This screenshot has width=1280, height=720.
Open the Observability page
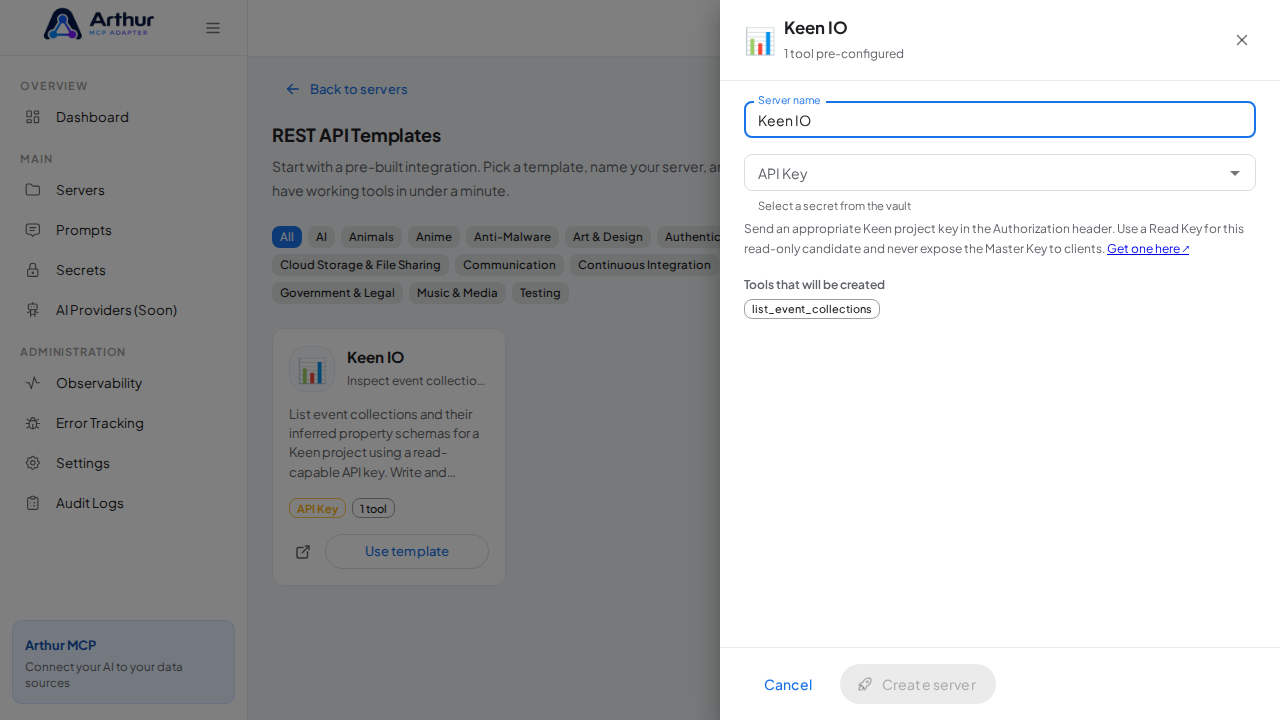(124, 383)
